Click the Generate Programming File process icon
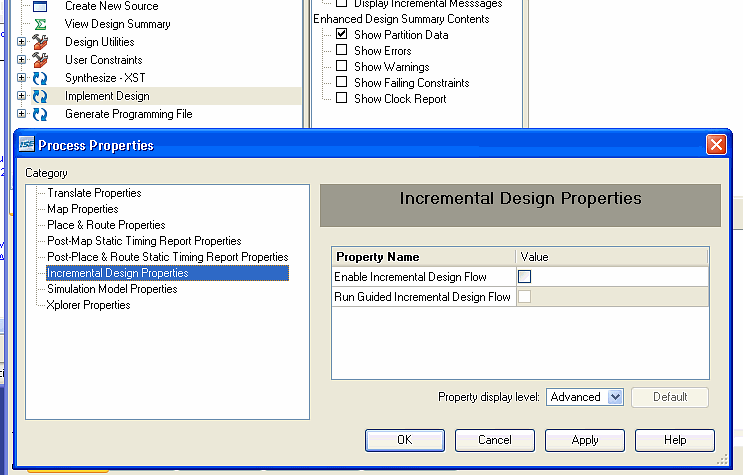The image size is (743, 475). (x=40, y=114)
